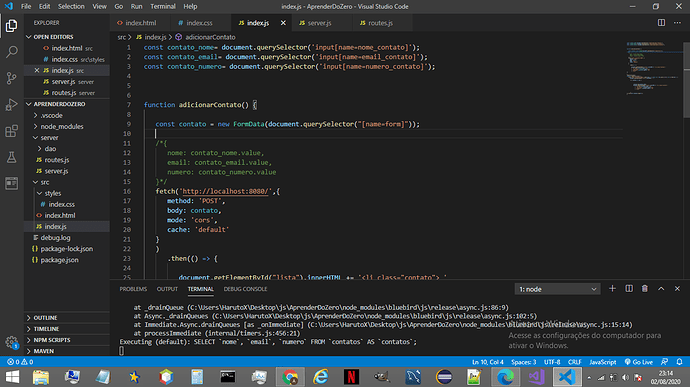
Task: Open the Manage gear settings icon
Action: (x=11, y=342)
